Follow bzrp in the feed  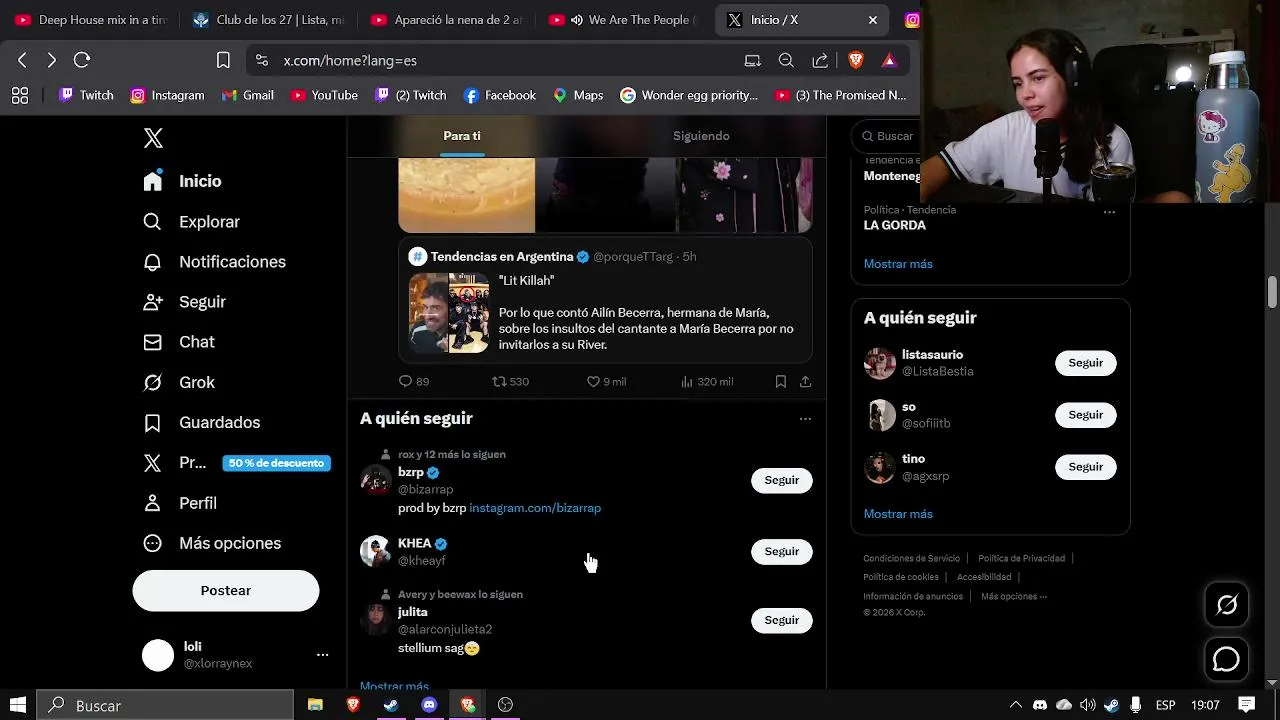point(782,480)
